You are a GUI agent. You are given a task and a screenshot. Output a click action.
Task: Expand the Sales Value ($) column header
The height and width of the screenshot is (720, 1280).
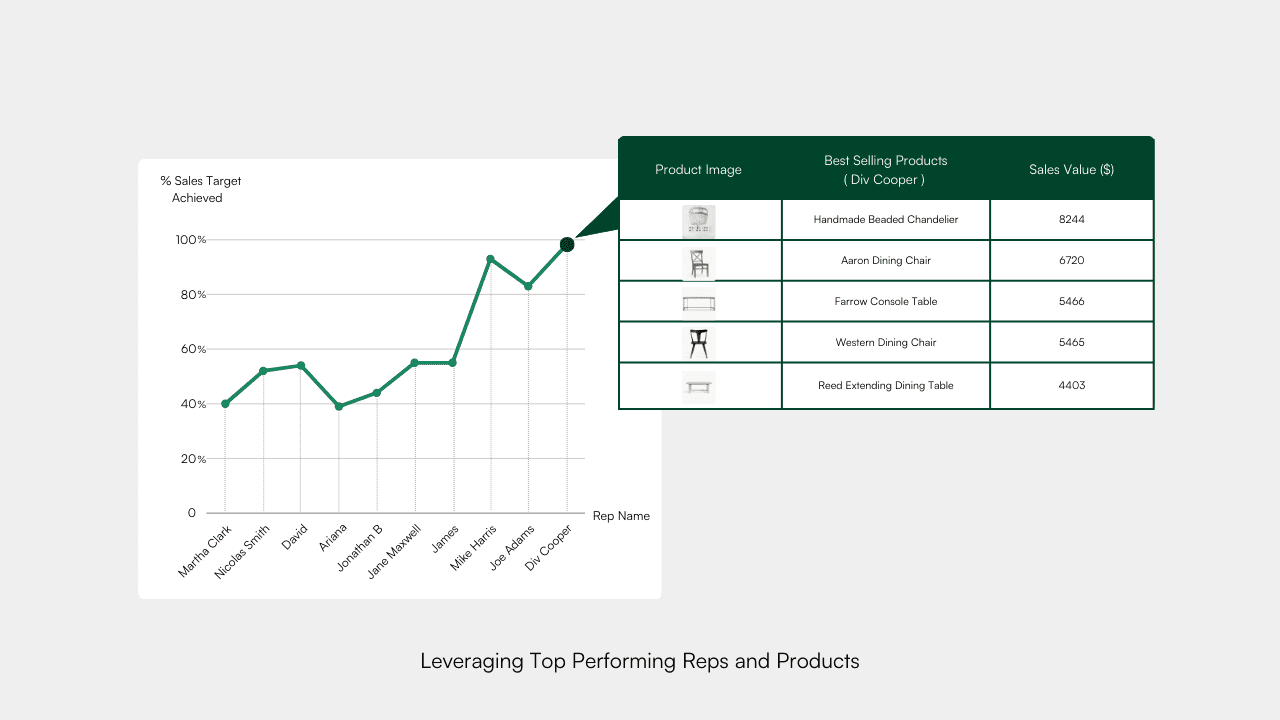[x=1071, y=170]
